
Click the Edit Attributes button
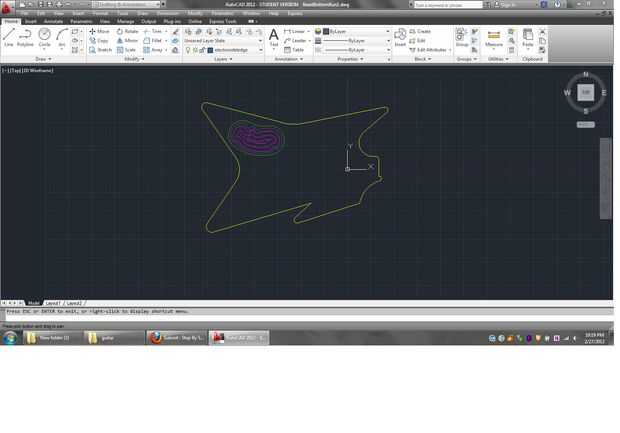pos(428,50)
